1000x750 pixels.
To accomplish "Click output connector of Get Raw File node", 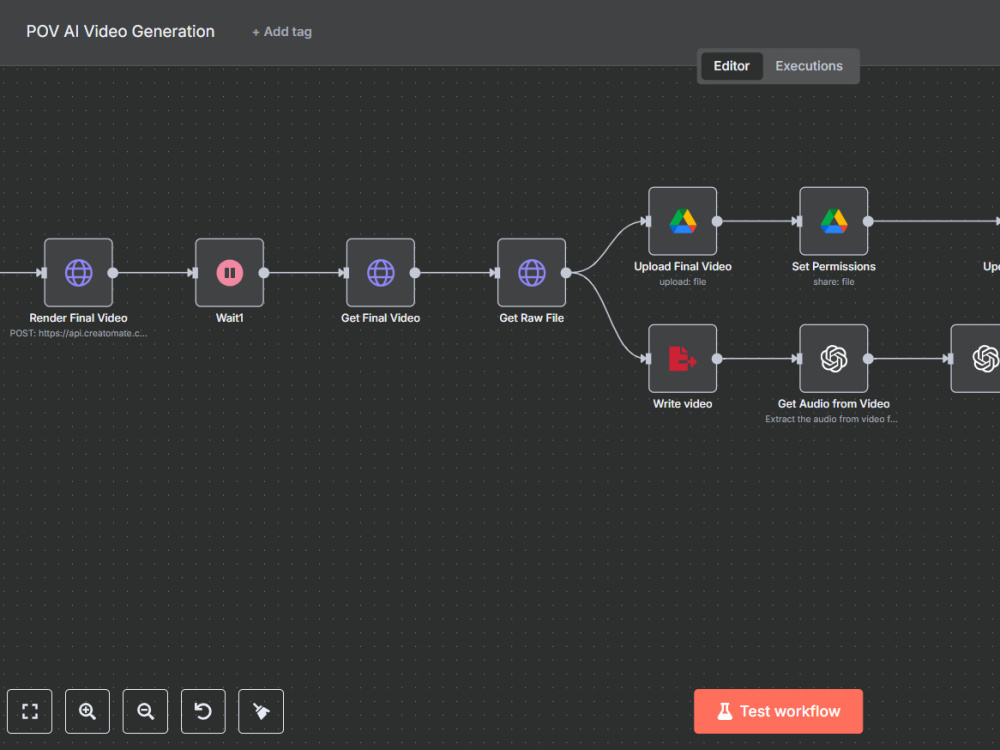I will tap(566, 273).
